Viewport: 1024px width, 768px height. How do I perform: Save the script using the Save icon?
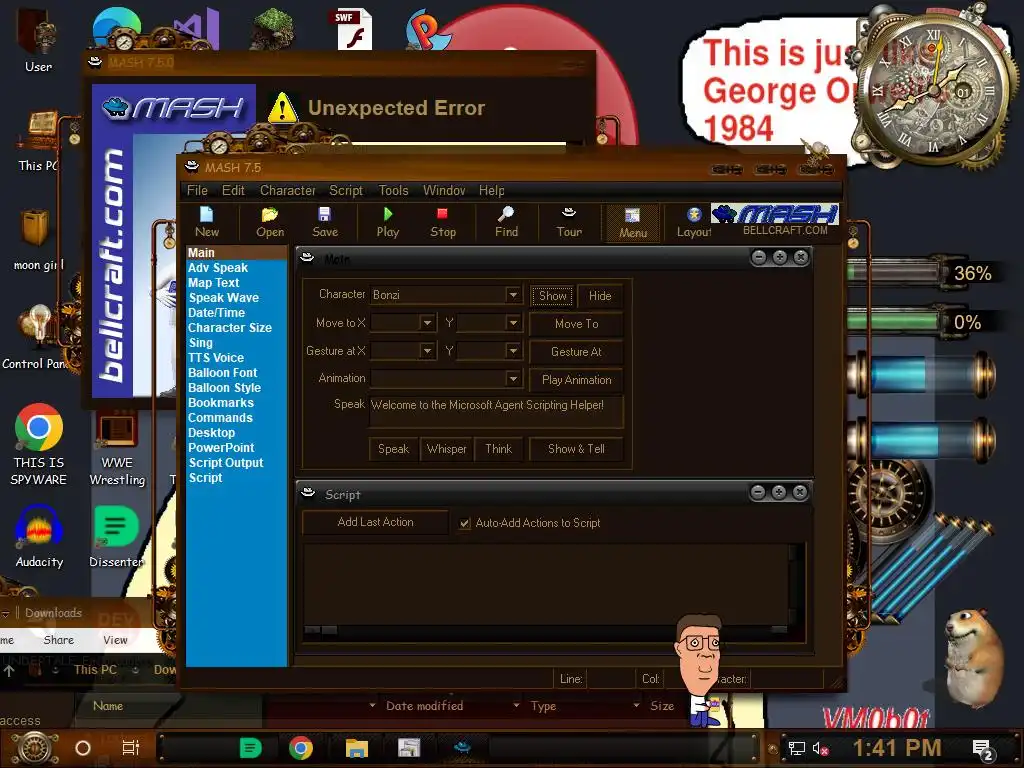click(325, 222)
